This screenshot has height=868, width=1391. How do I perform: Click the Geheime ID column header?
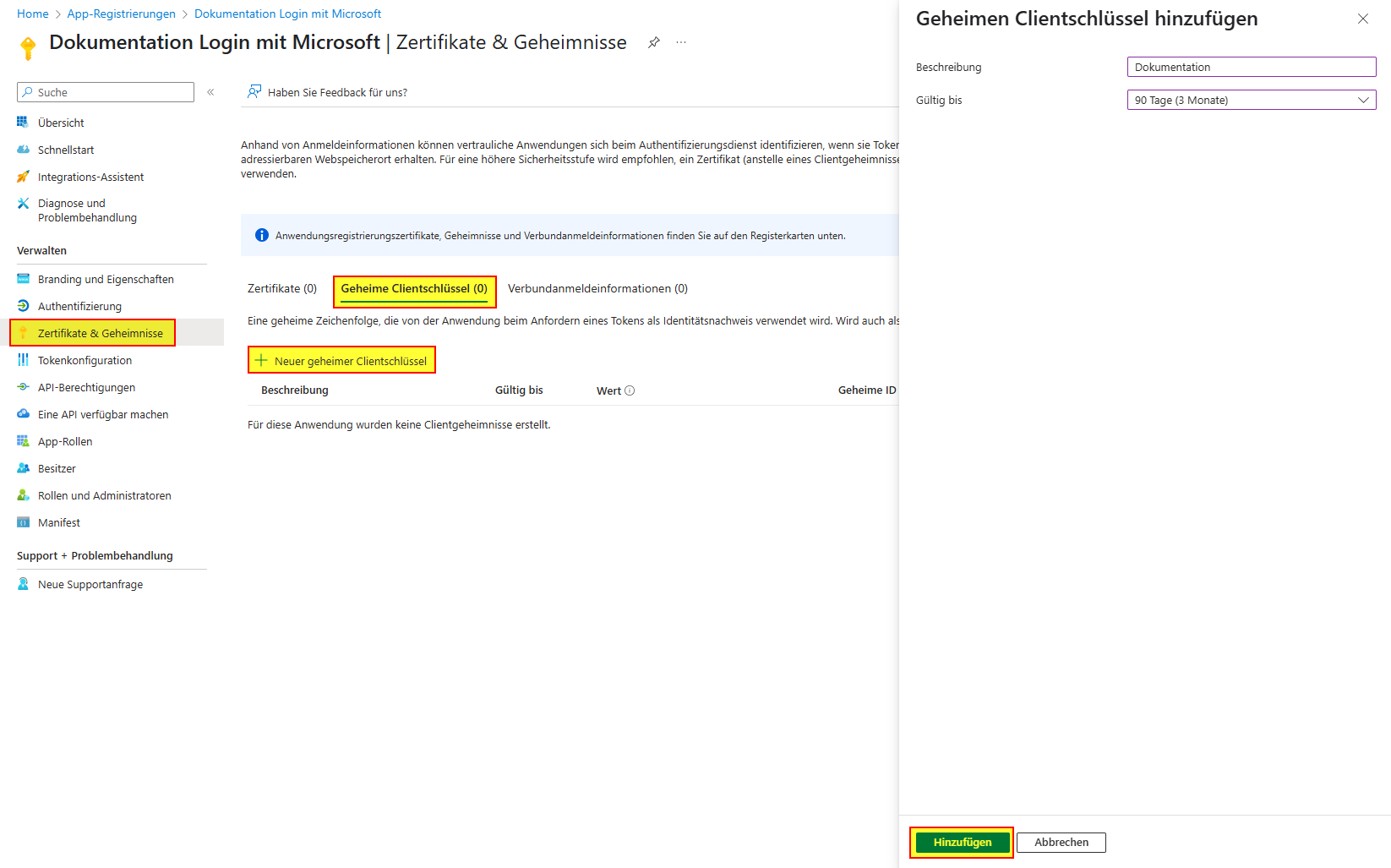click(867, 390)
